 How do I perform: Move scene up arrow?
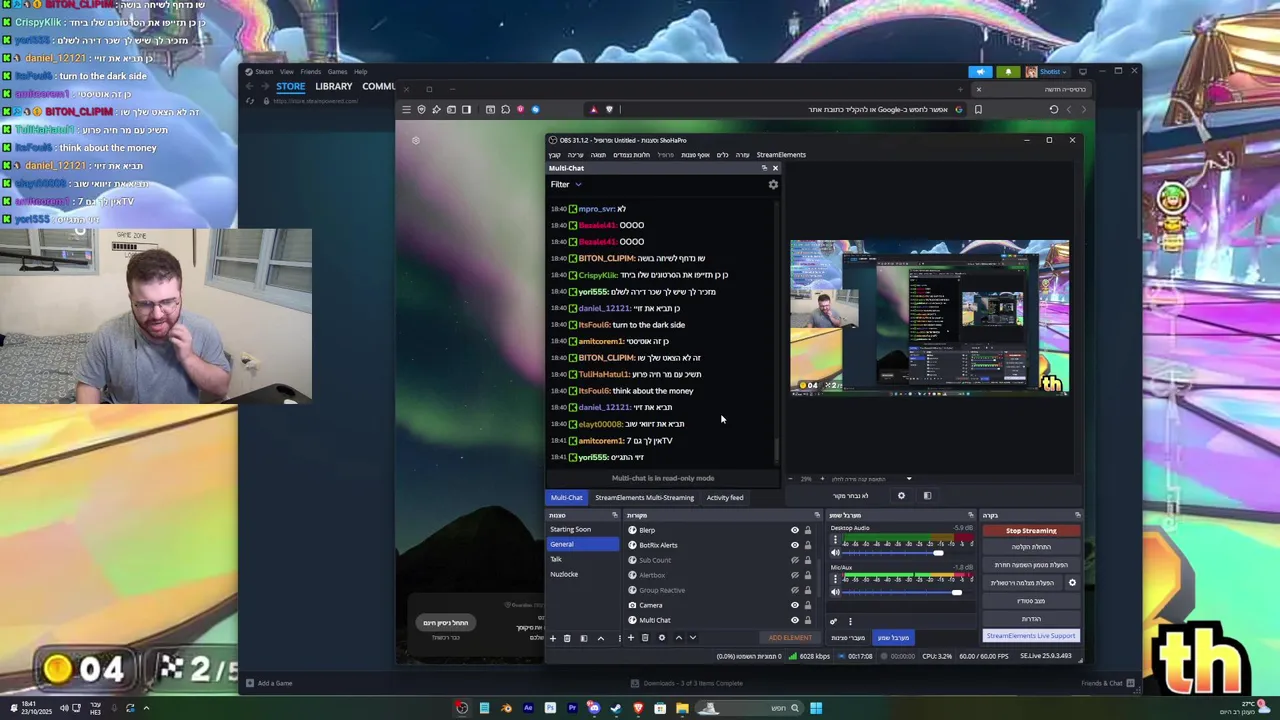(601, 638)
